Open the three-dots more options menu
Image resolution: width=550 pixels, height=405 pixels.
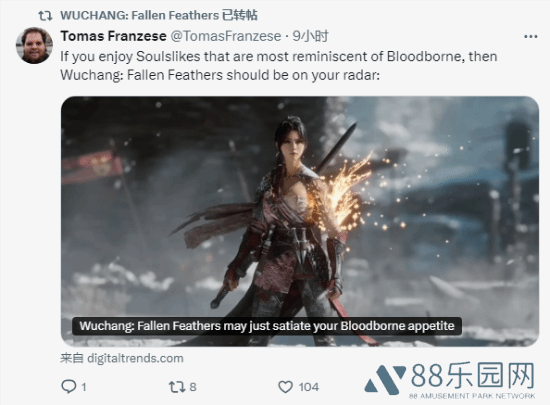click(x=530, y=36)
